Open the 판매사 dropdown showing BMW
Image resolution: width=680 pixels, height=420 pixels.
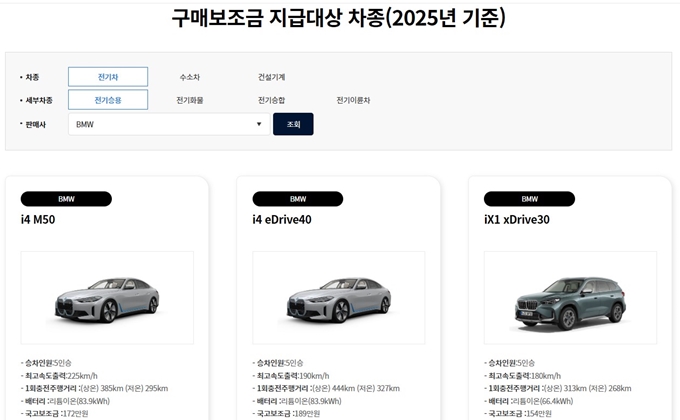tap(169, 124)
